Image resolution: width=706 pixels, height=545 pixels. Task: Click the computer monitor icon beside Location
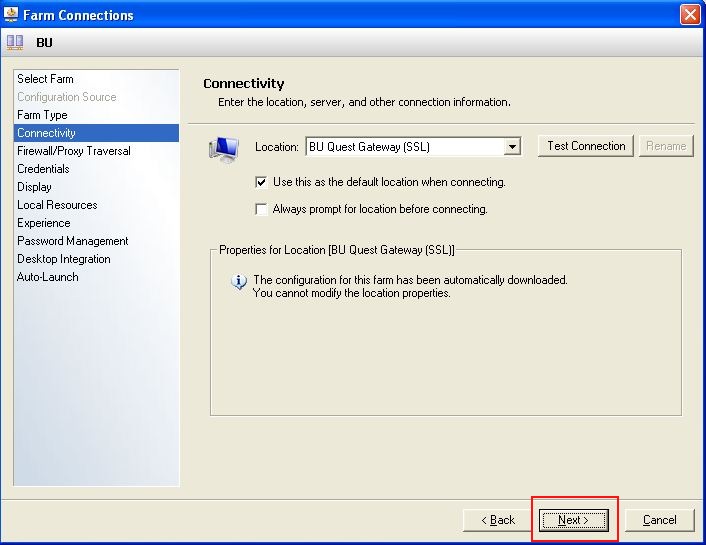click(x=224, y=150)
